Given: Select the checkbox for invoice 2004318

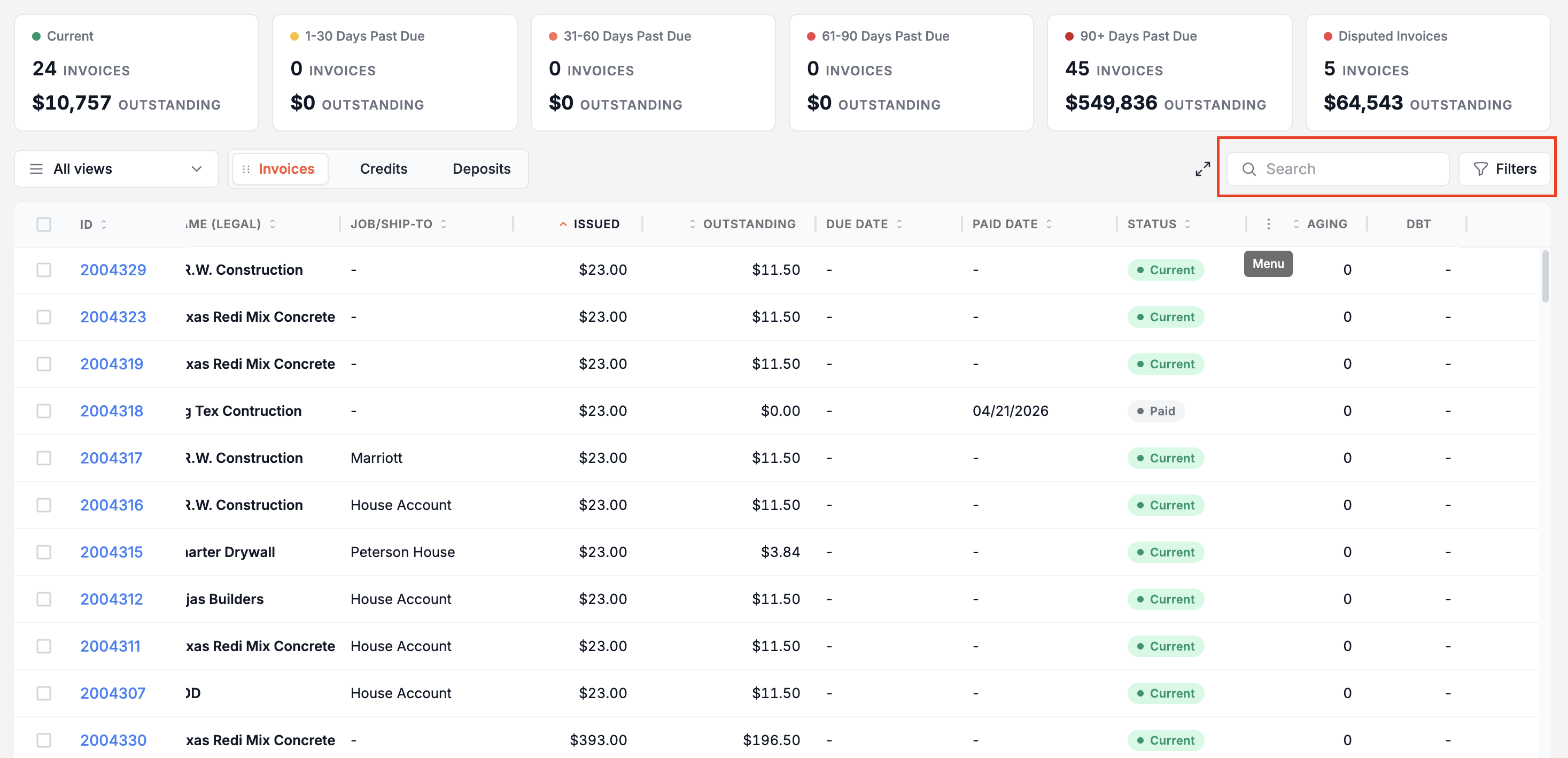Looking at the screenshot, I should 44,411.
